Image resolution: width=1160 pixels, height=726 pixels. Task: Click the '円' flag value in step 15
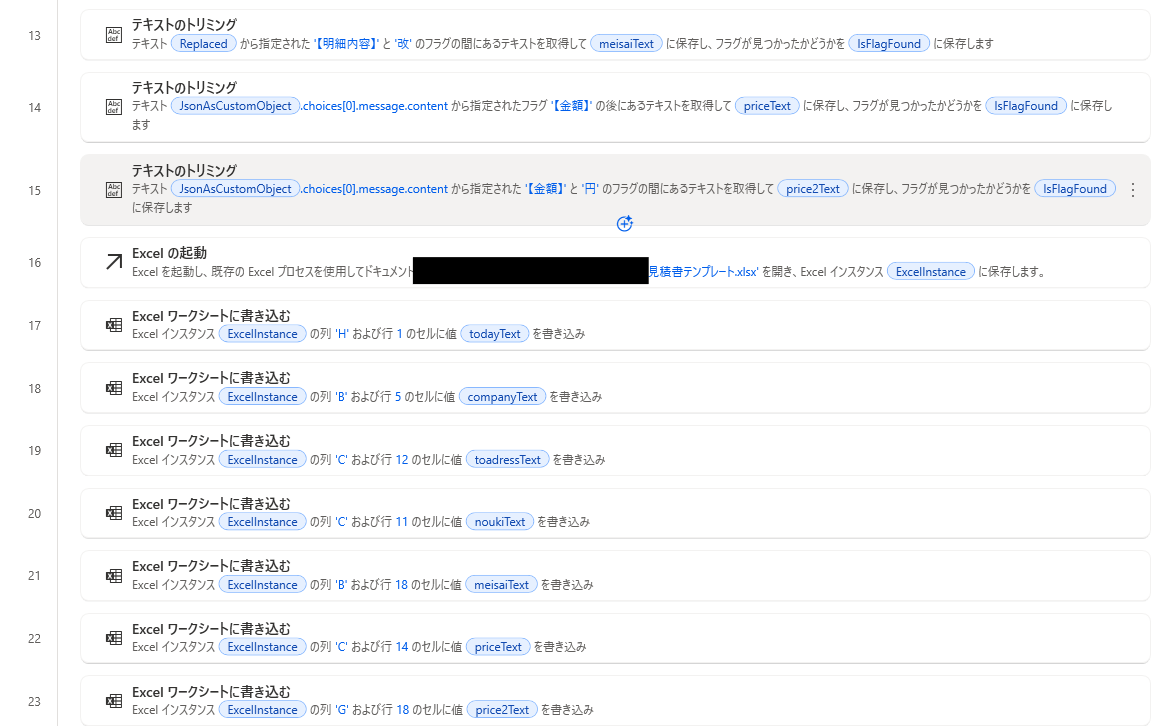click(x=590, y=189)
